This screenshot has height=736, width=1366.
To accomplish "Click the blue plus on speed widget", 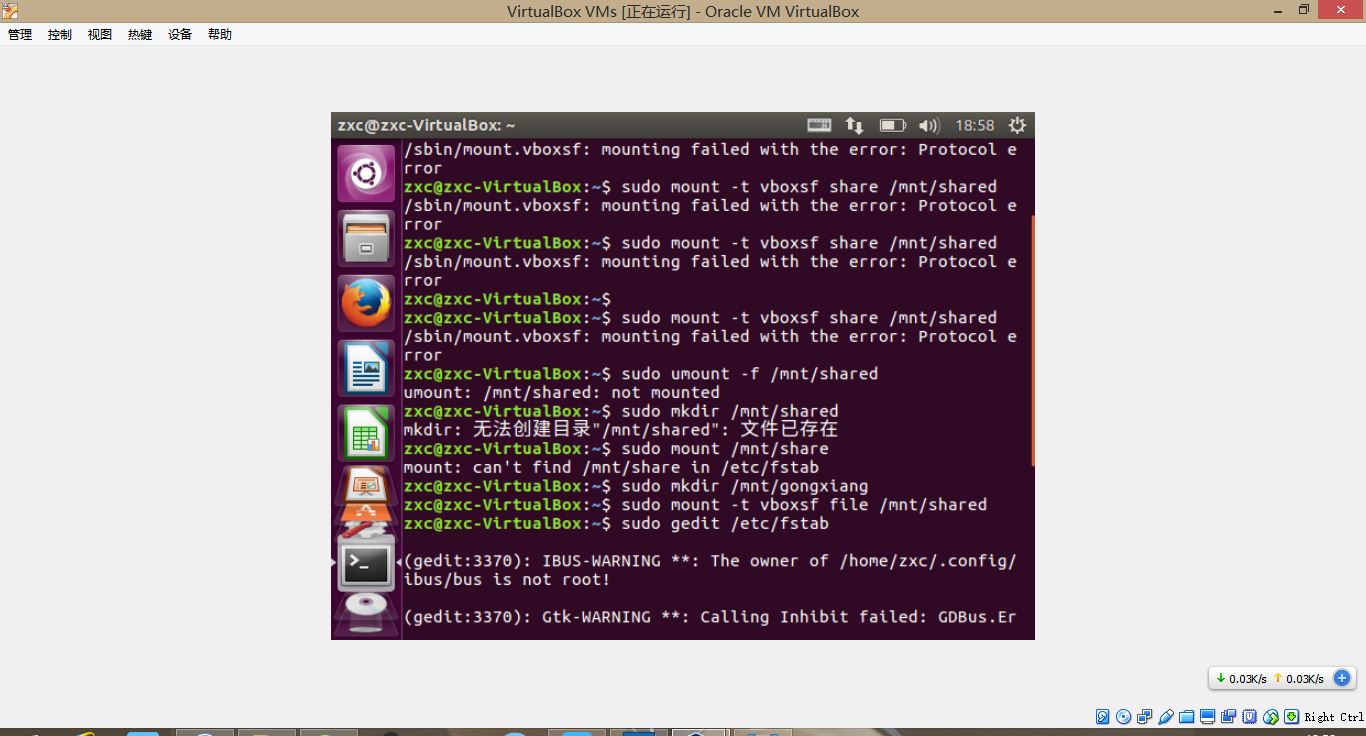I will [1342, 678].
